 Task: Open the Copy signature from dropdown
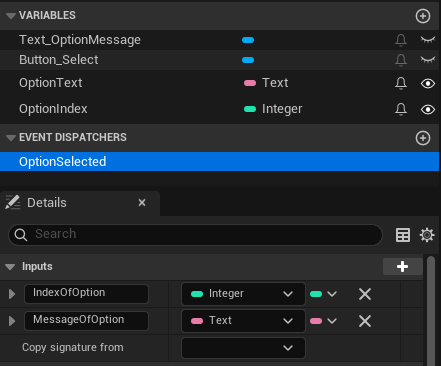point(243,348)
